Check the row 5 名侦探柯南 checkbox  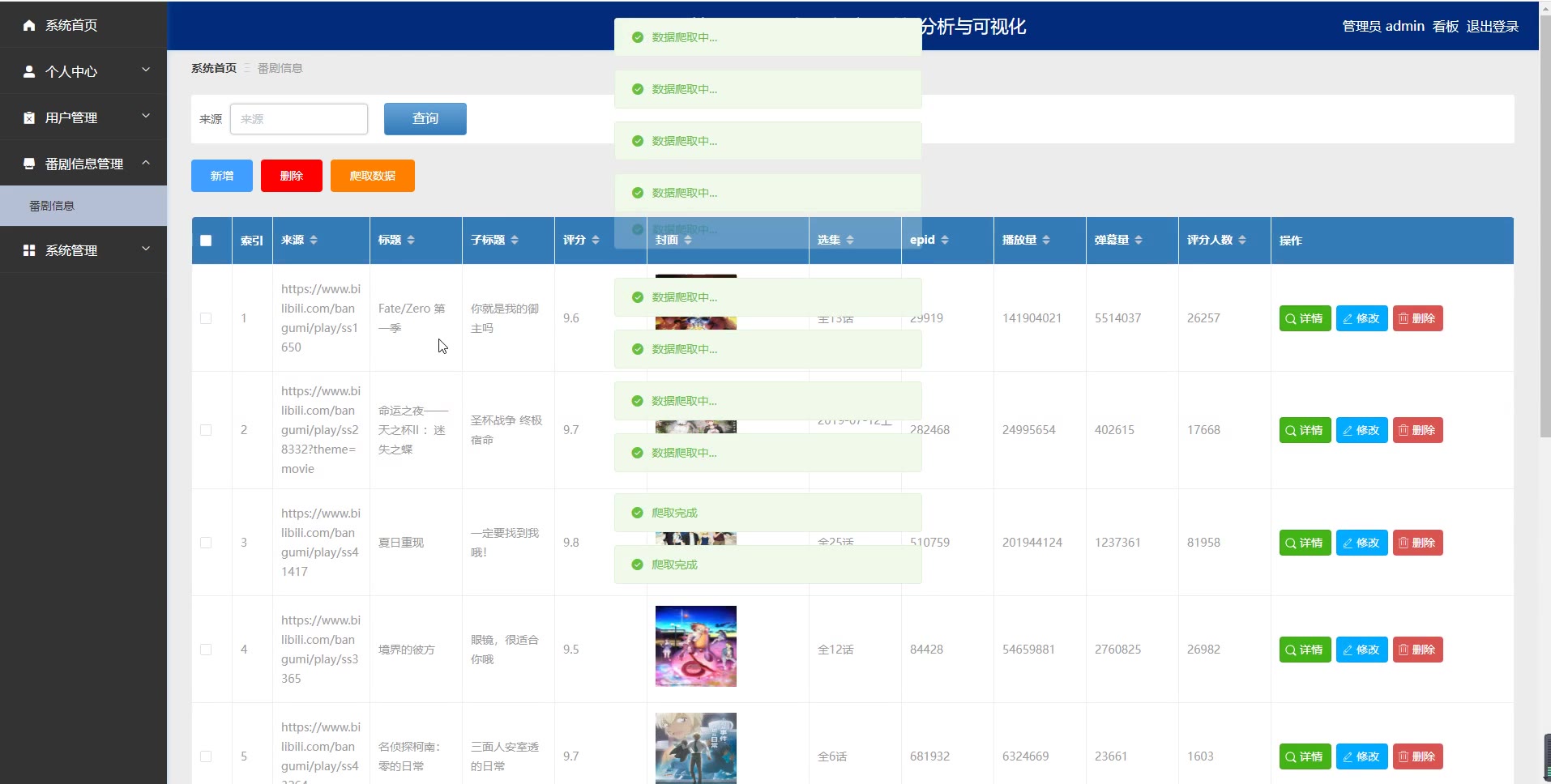coord(206,756)
